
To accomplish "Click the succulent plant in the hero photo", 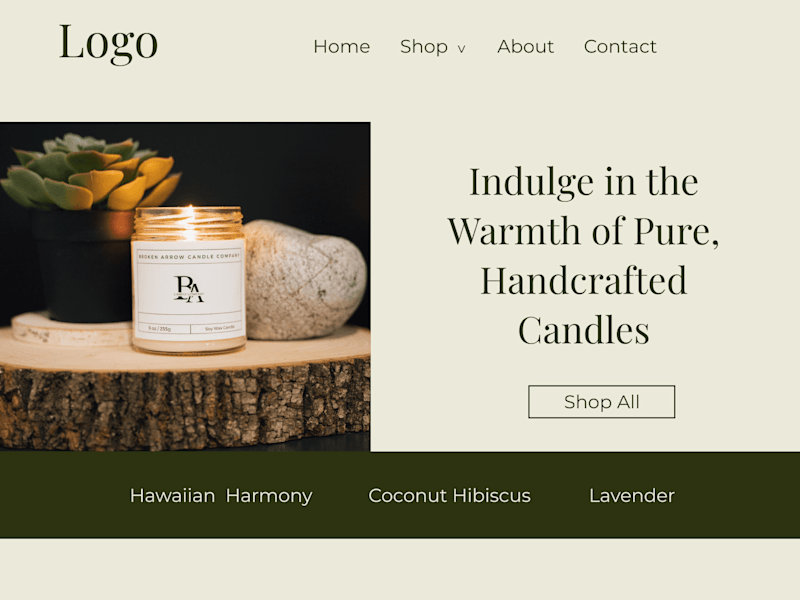I will 91,172.
